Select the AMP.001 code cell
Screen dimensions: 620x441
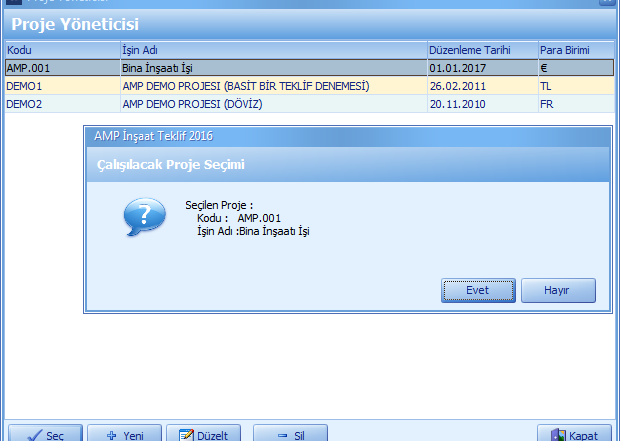(x=60, y=68)
